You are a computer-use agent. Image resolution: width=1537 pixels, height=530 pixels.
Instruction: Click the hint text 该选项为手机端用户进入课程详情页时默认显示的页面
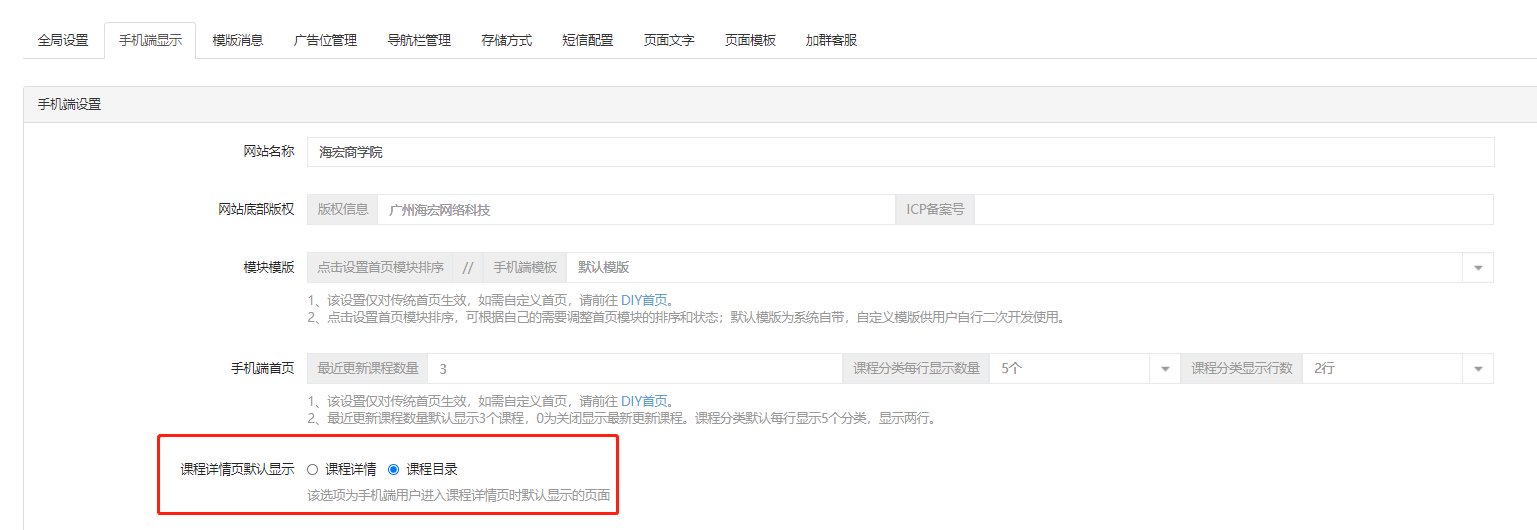pyautogui.click(x=458, y=495)
